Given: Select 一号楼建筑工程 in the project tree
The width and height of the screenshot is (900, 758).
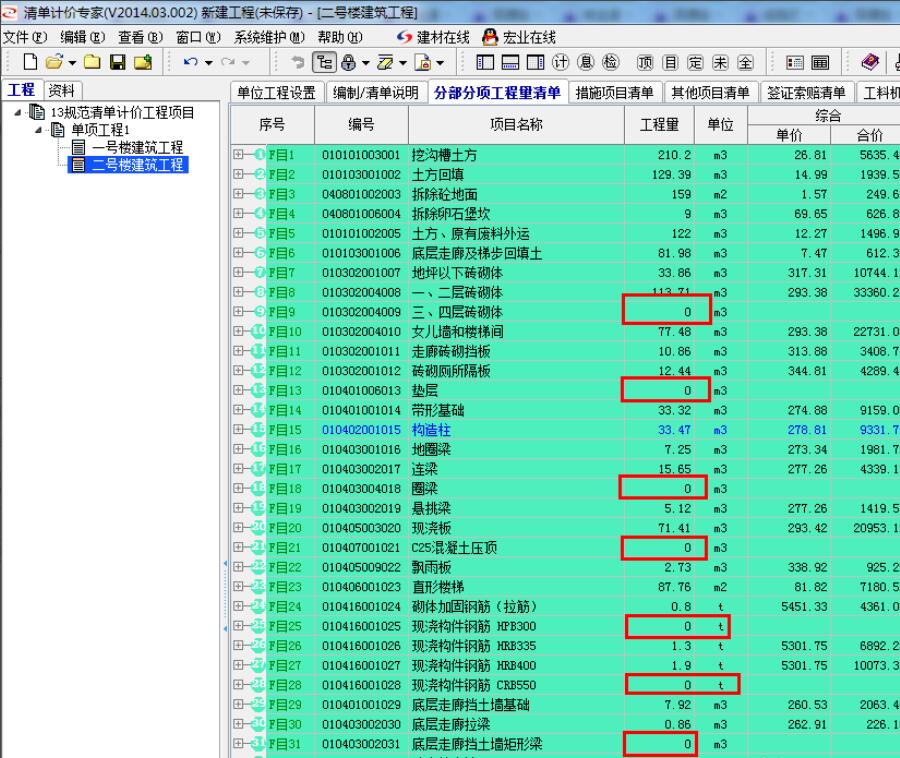Looking at the screenshot, I should point(137,147).
